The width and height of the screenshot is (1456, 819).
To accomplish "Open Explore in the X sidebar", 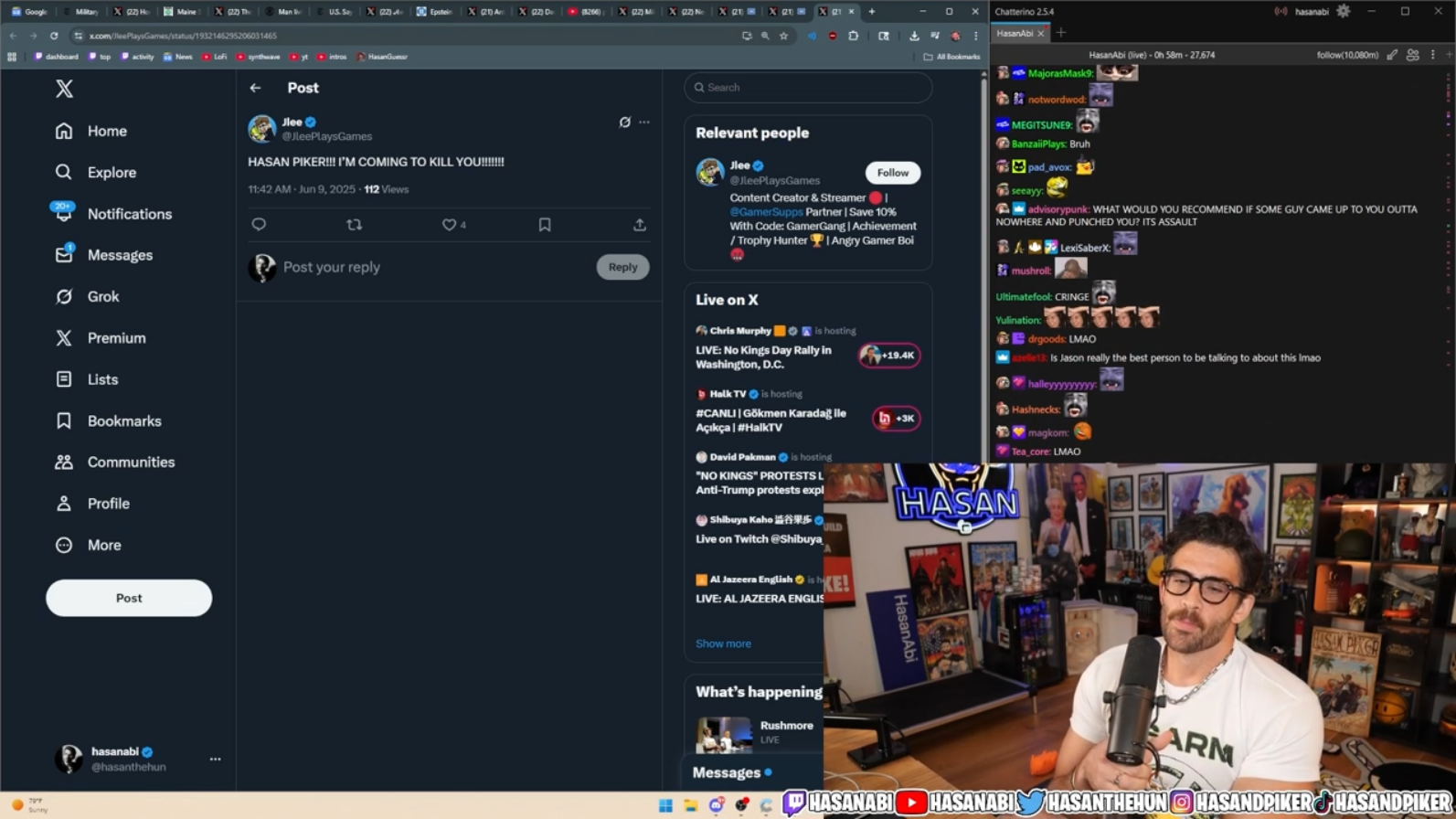I will (x=96, y=172).
